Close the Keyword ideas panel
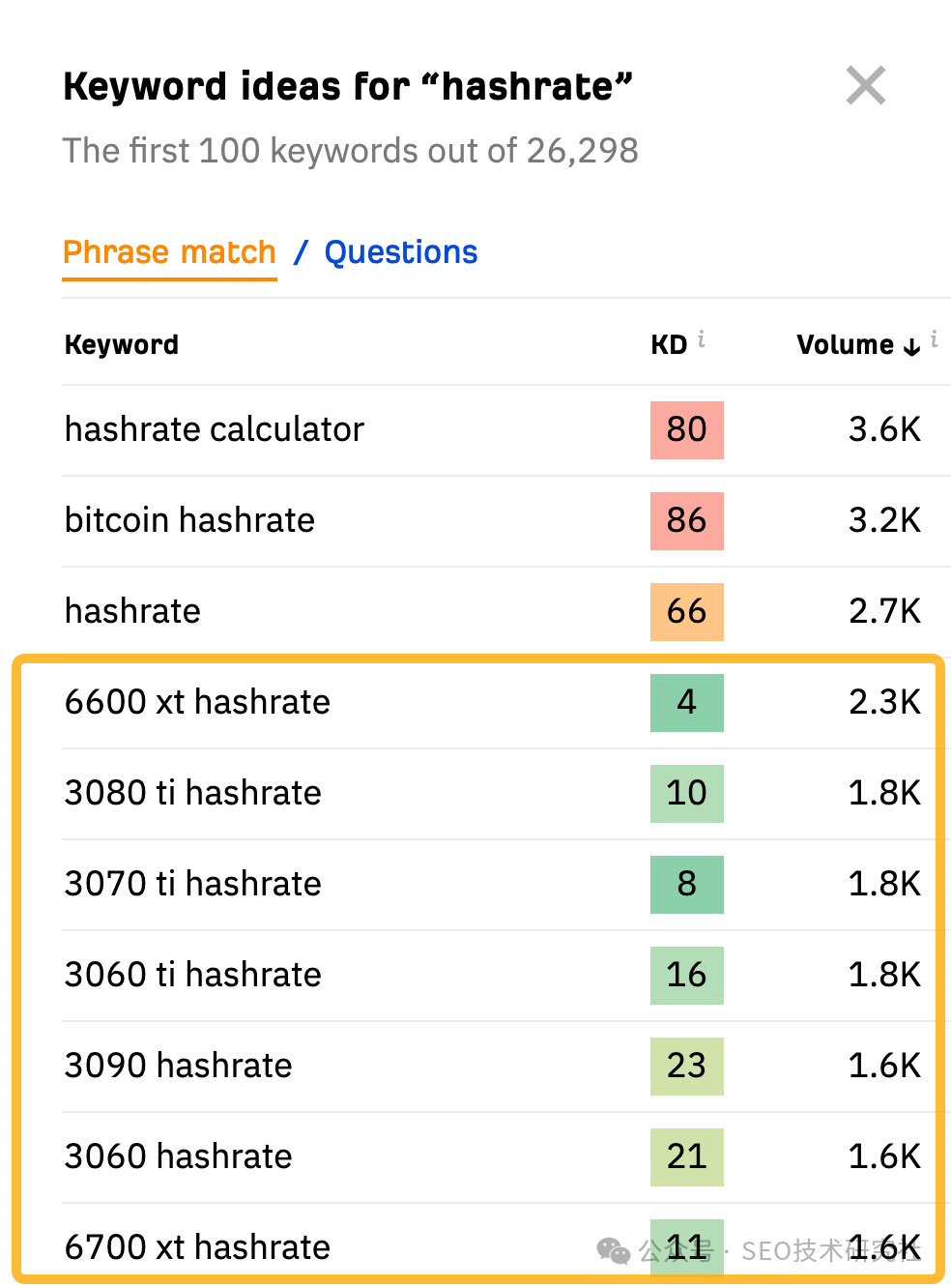The image size is (951, 1288). 866,86
